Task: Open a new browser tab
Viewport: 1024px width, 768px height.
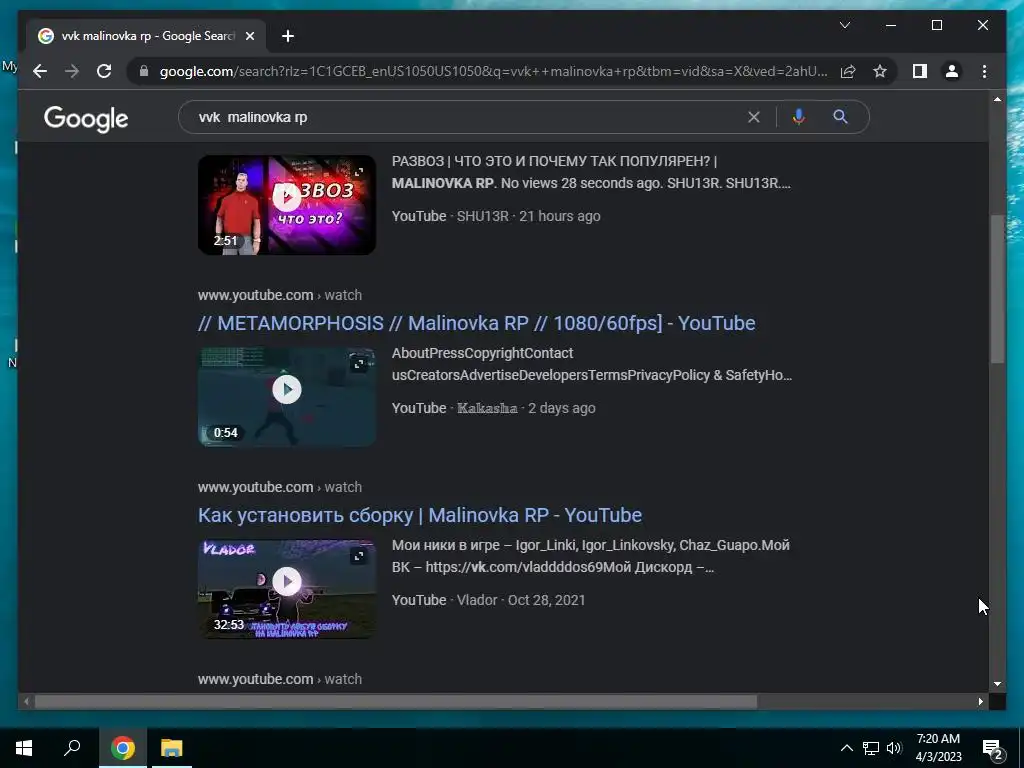Action: click(x=287, y=36)
